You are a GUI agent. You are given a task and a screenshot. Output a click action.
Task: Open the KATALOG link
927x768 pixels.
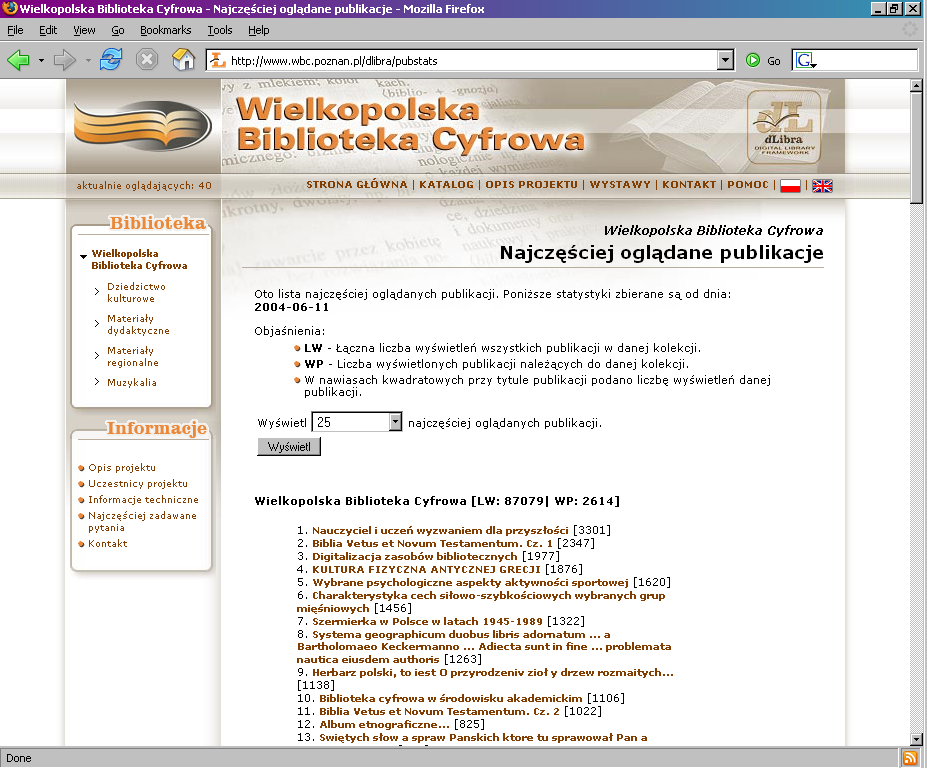(x=446, y=184)
